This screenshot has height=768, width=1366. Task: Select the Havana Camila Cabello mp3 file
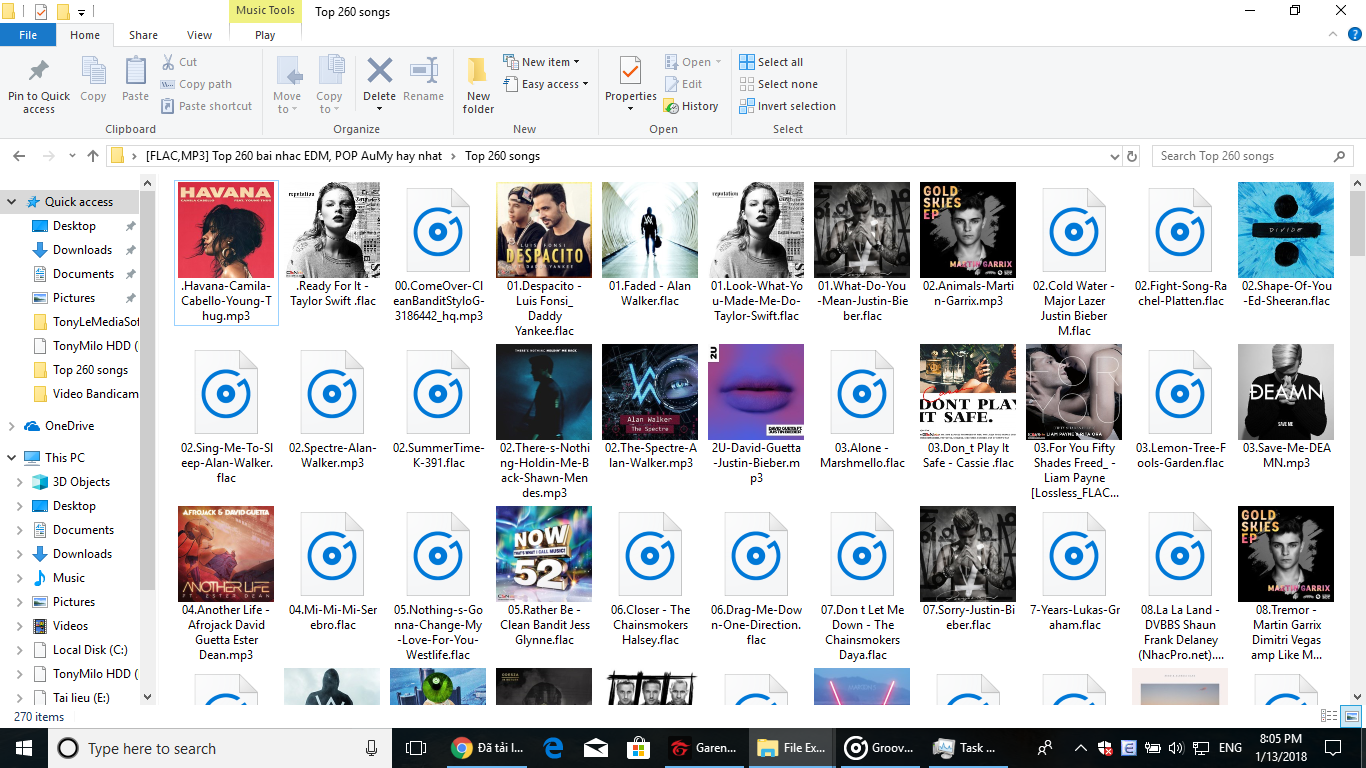(x=226, y=253)
